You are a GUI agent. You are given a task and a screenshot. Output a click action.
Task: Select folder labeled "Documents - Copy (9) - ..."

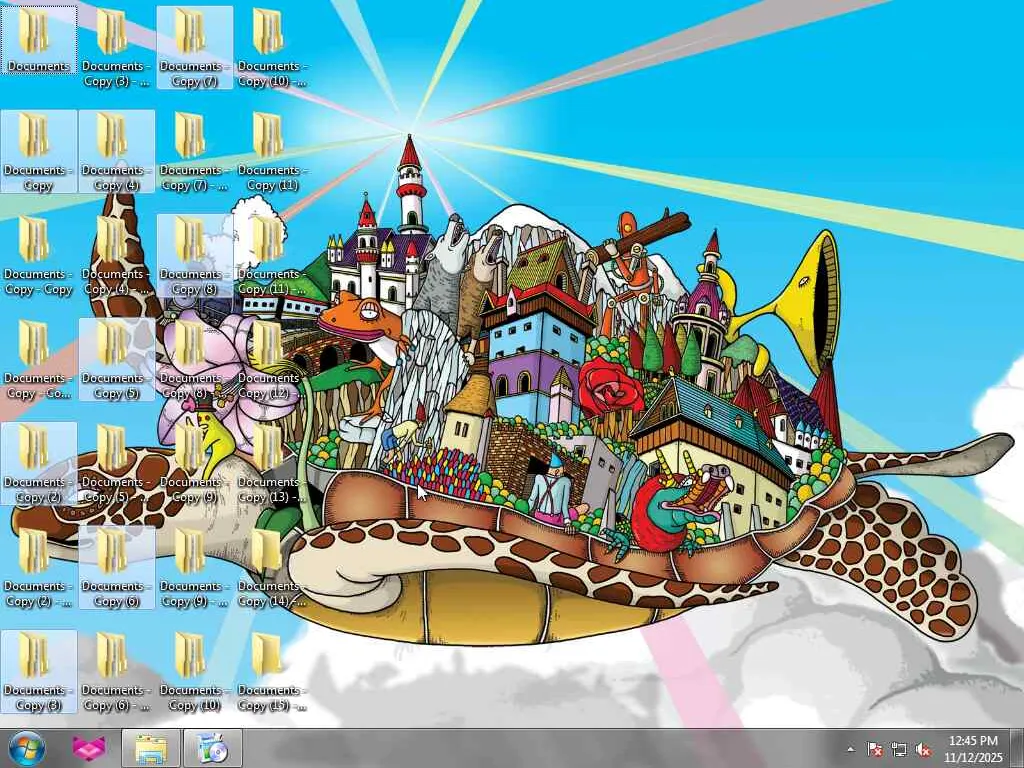(195, 568)
